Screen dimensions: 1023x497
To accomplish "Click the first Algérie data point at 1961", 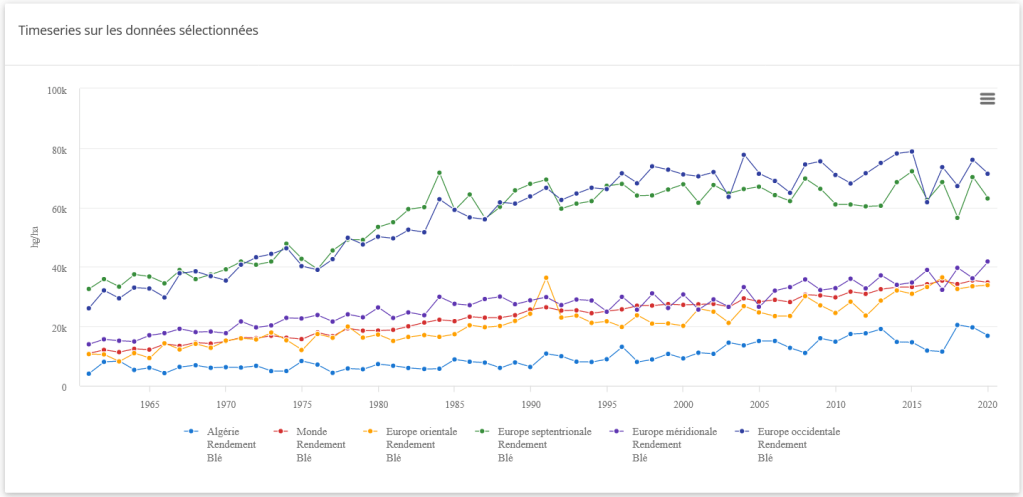I will click(x=89, y=374).
